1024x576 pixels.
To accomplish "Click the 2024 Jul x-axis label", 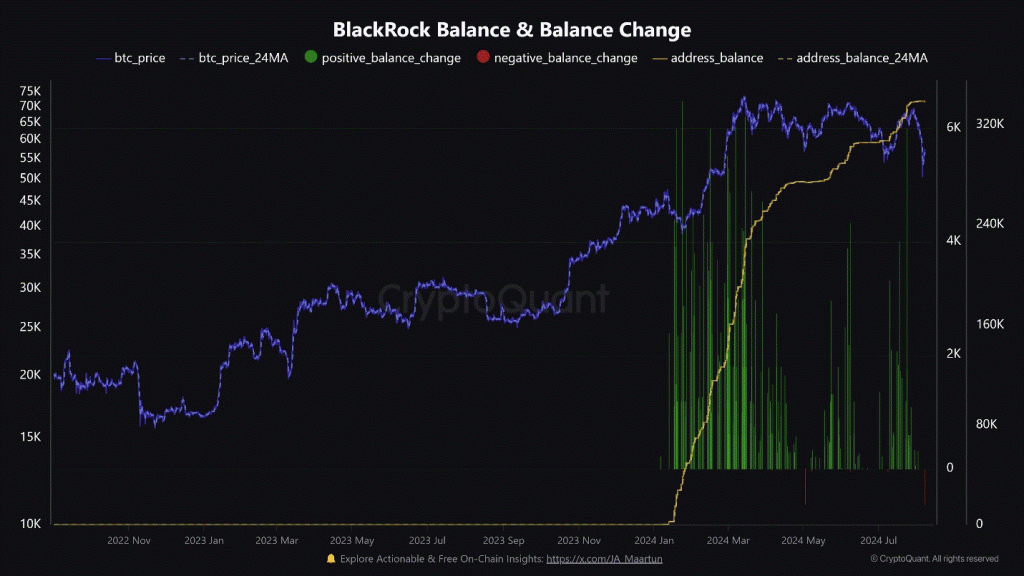I will pos(877,540).
